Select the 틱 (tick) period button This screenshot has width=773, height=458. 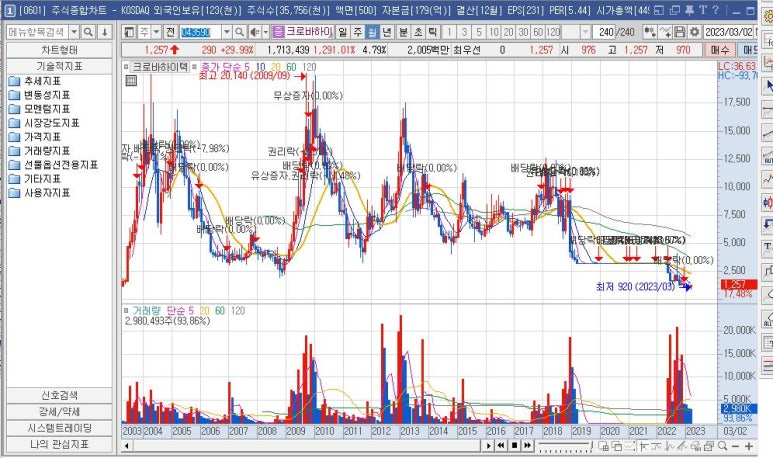433,32
